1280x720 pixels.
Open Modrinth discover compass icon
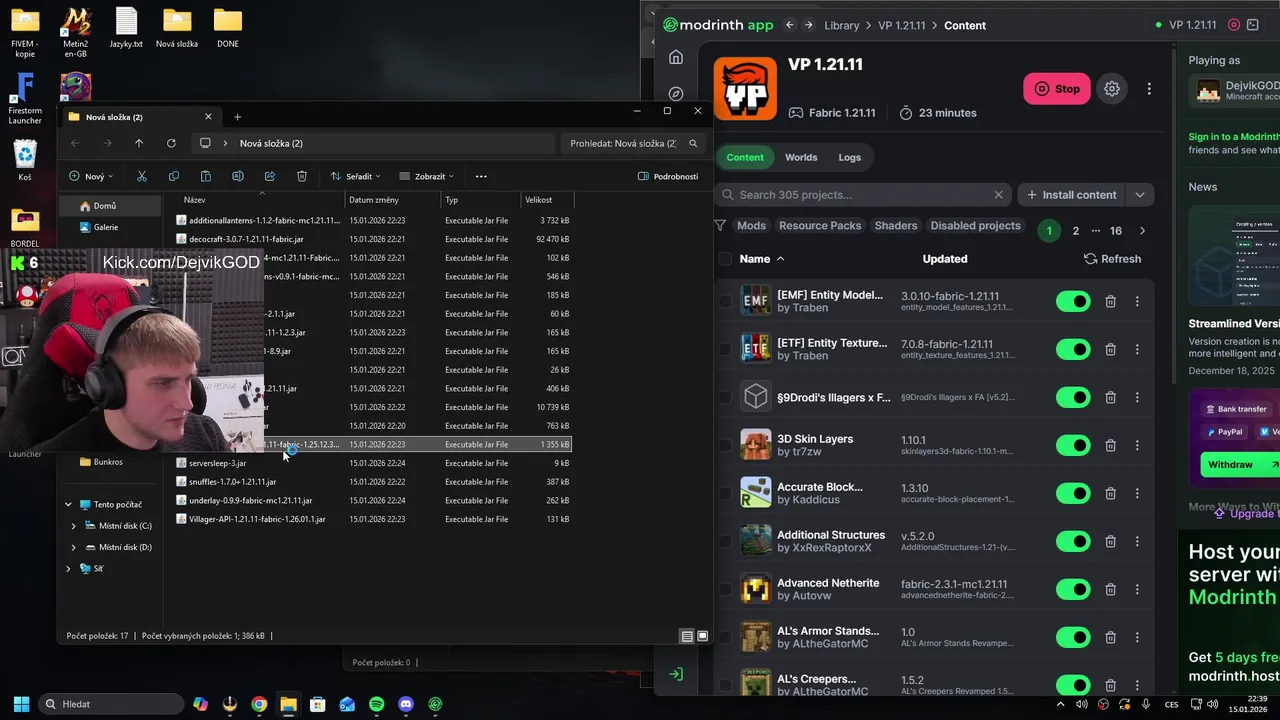(676, 94)
